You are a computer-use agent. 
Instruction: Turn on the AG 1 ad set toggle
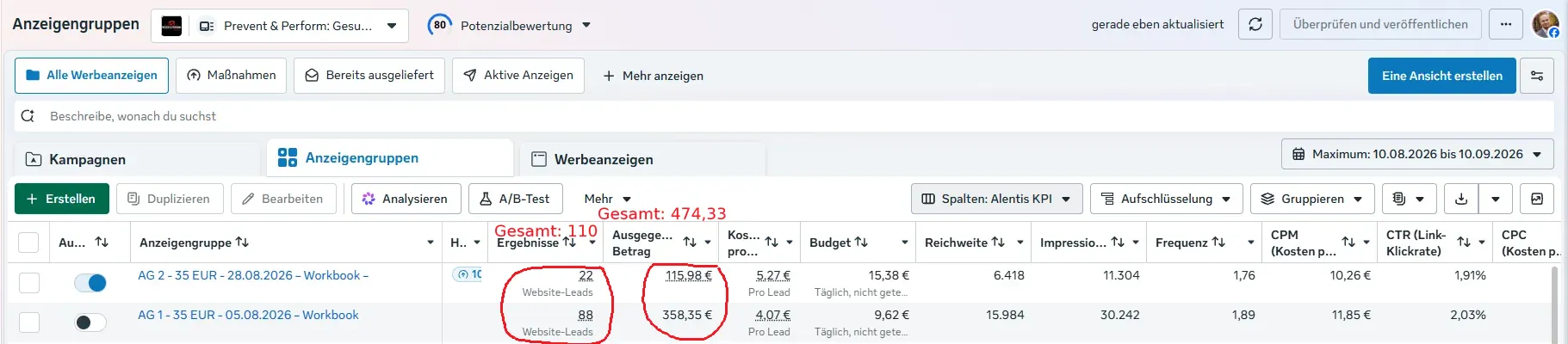click(90, 322)
